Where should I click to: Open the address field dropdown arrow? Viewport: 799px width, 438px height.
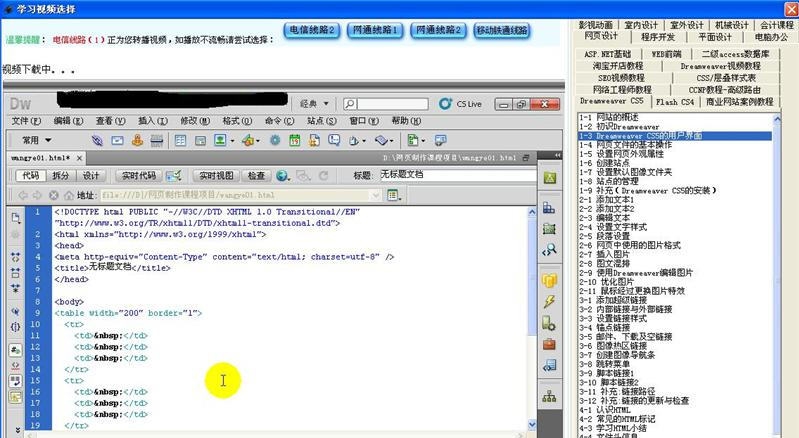376,195
